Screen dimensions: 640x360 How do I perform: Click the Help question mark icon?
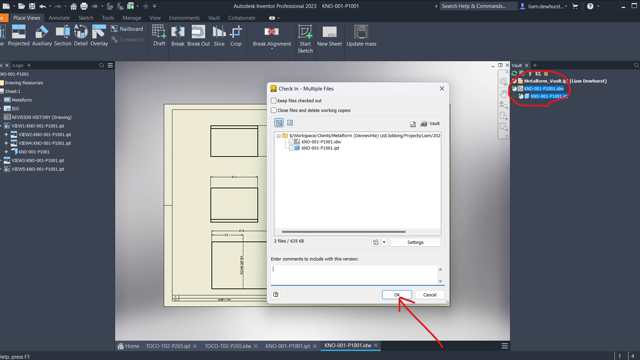590,6
